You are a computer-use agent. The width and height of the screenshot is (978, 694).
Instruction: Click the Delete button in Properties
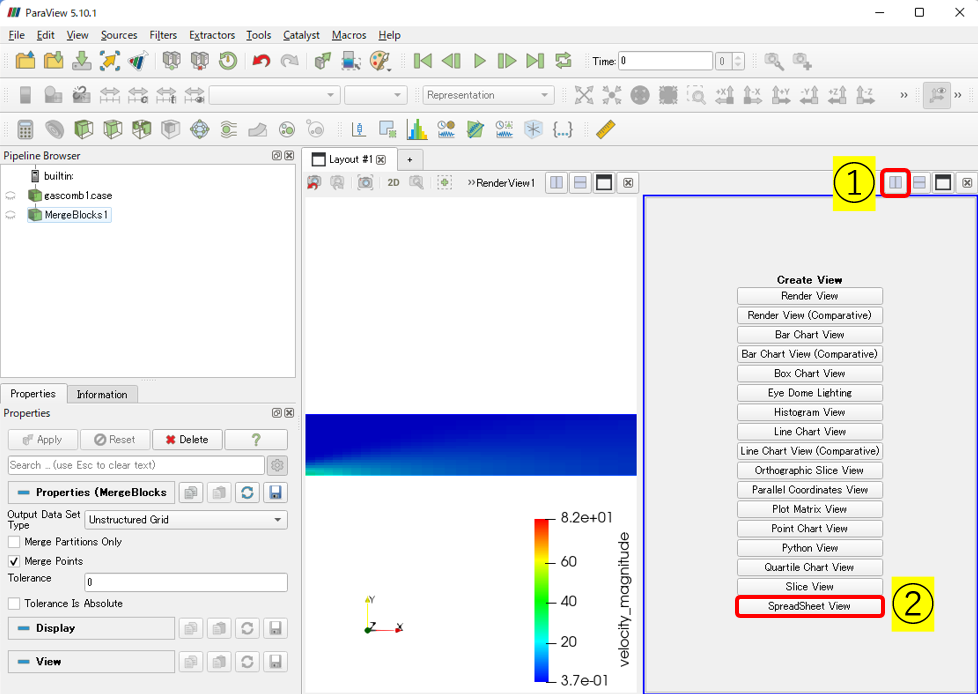(x=186, y=439)
